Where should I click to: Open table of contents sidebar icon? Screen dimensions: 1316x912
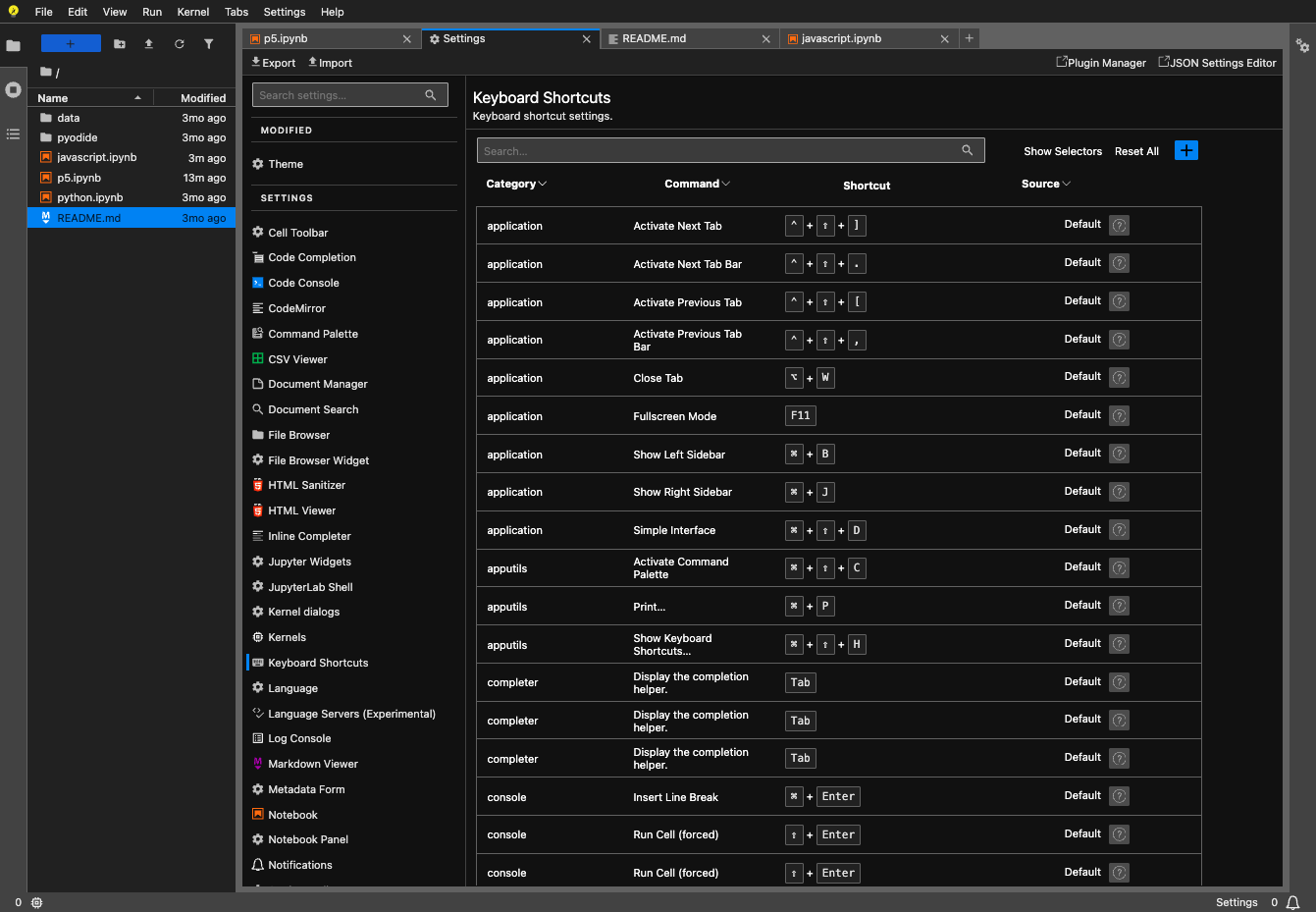pos(13,134)
